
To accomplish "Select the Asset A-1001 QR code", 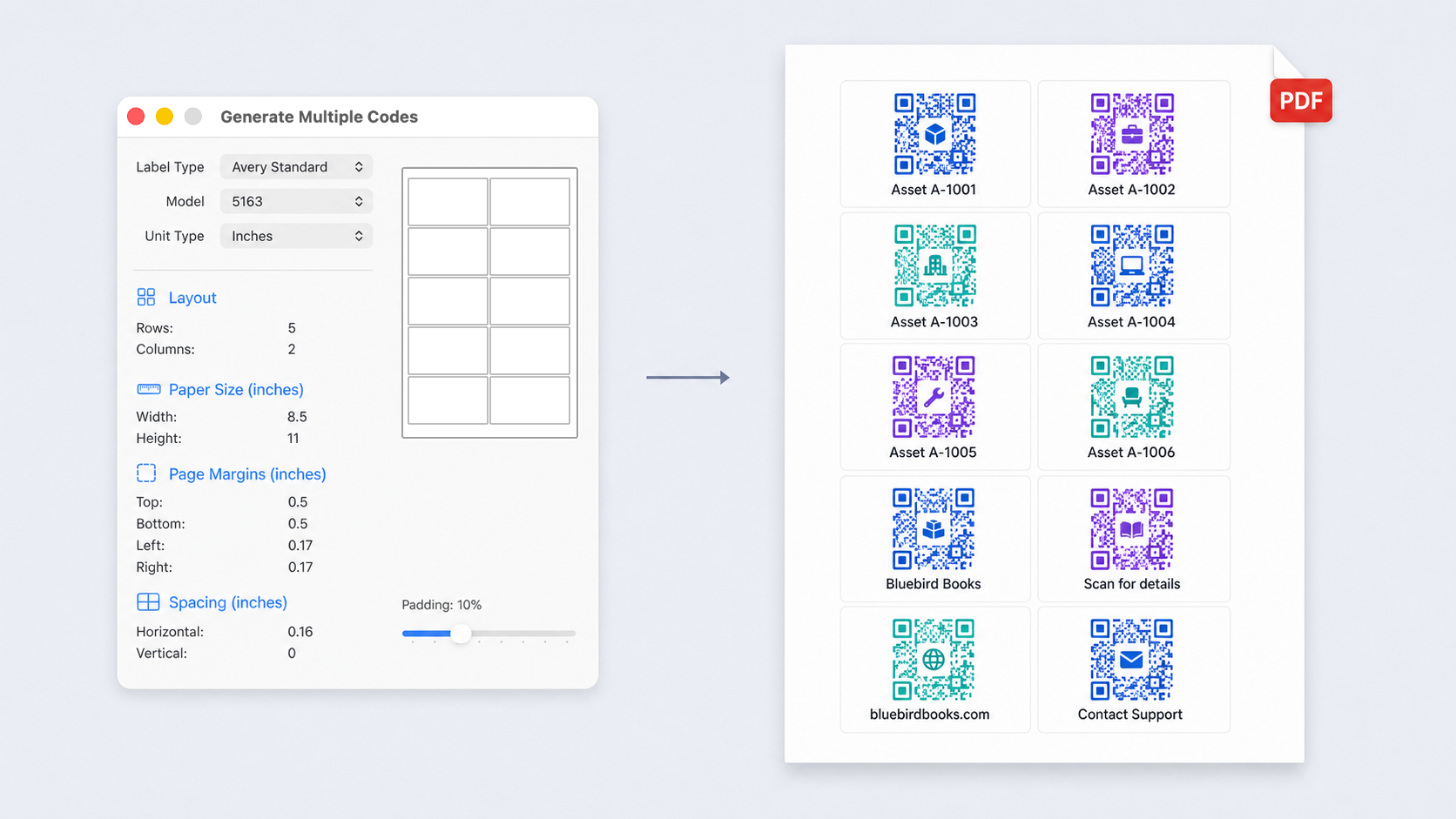I will coord(934,134).
